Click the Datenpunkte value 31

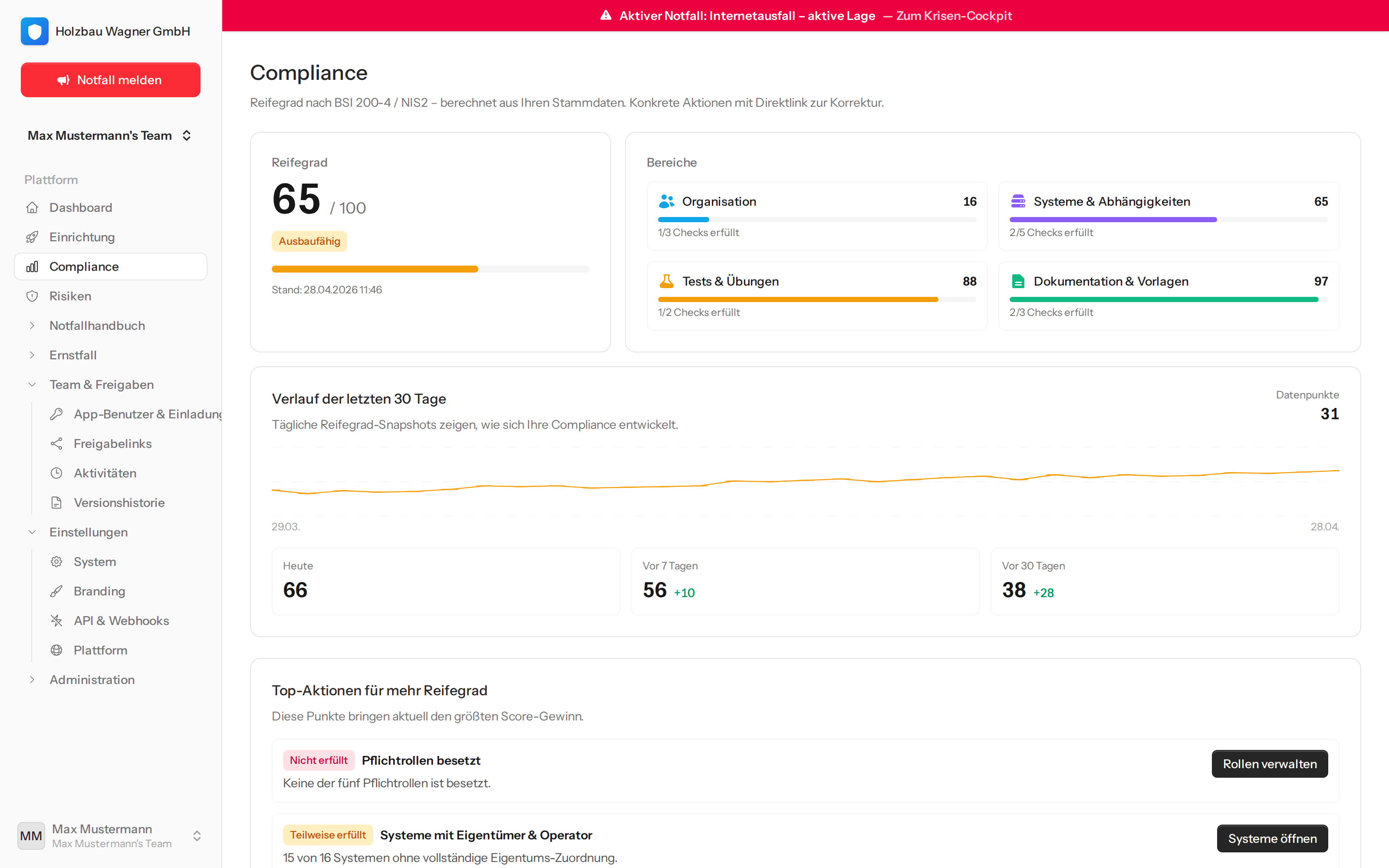tap(1329, 414)
